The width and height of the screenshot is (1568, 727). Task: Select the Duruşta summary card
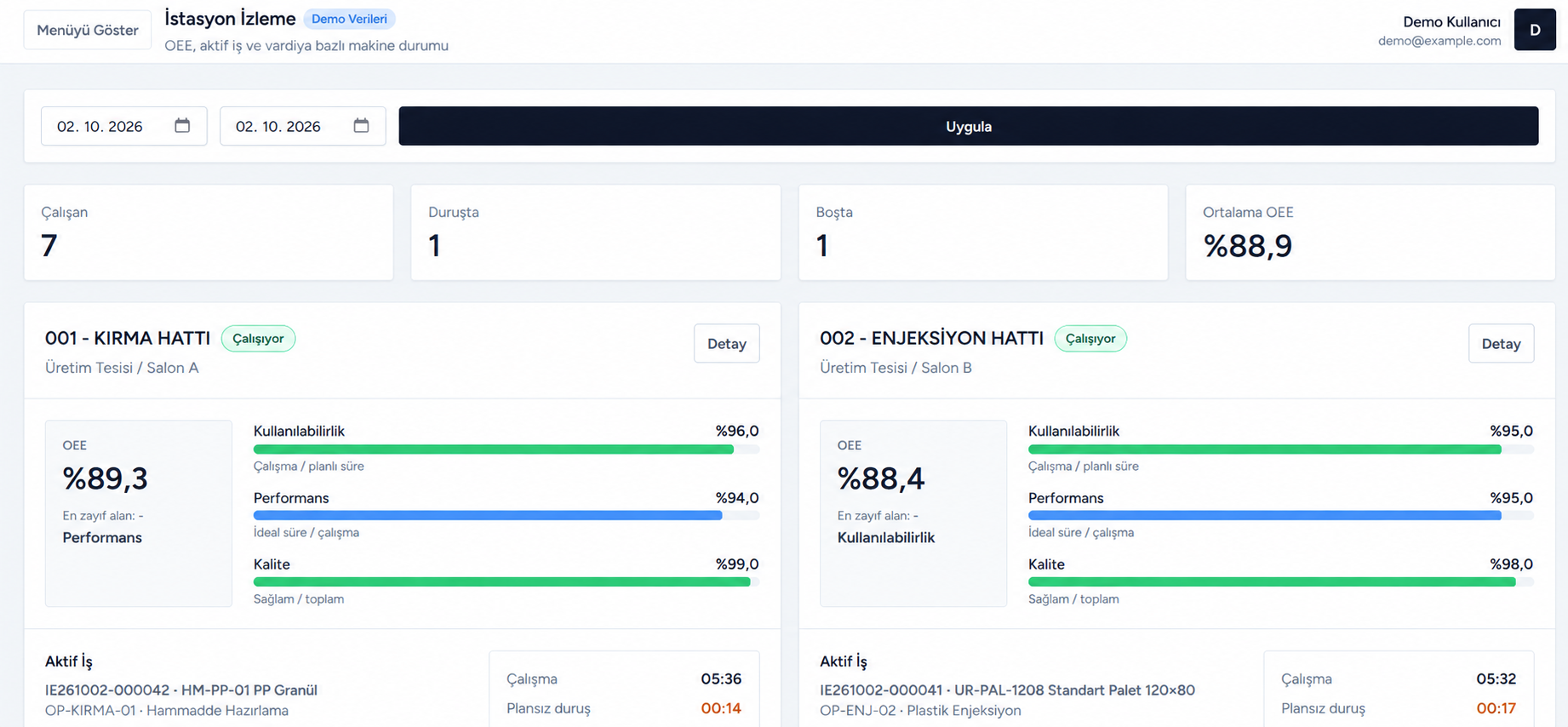pyautogui.click(x=596, y=232)
